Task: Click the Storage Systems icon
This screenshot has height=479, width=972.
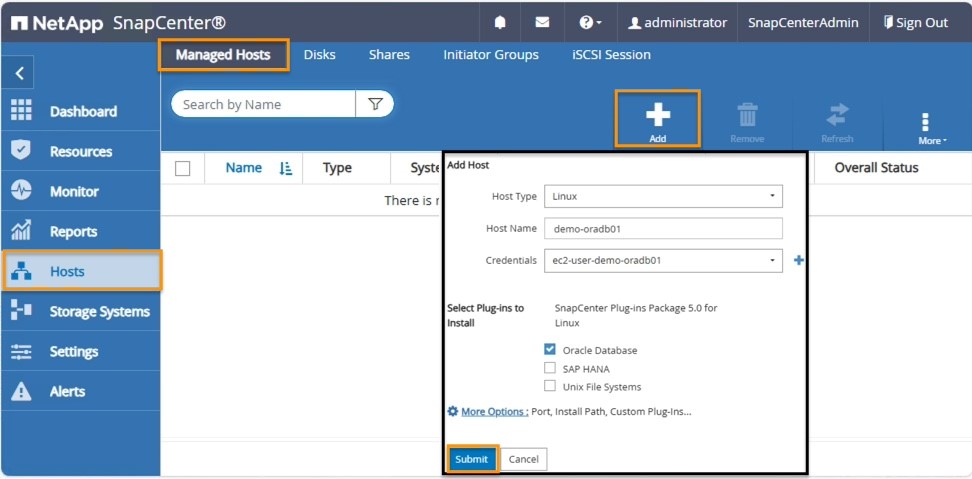Action: coord(21,311)
